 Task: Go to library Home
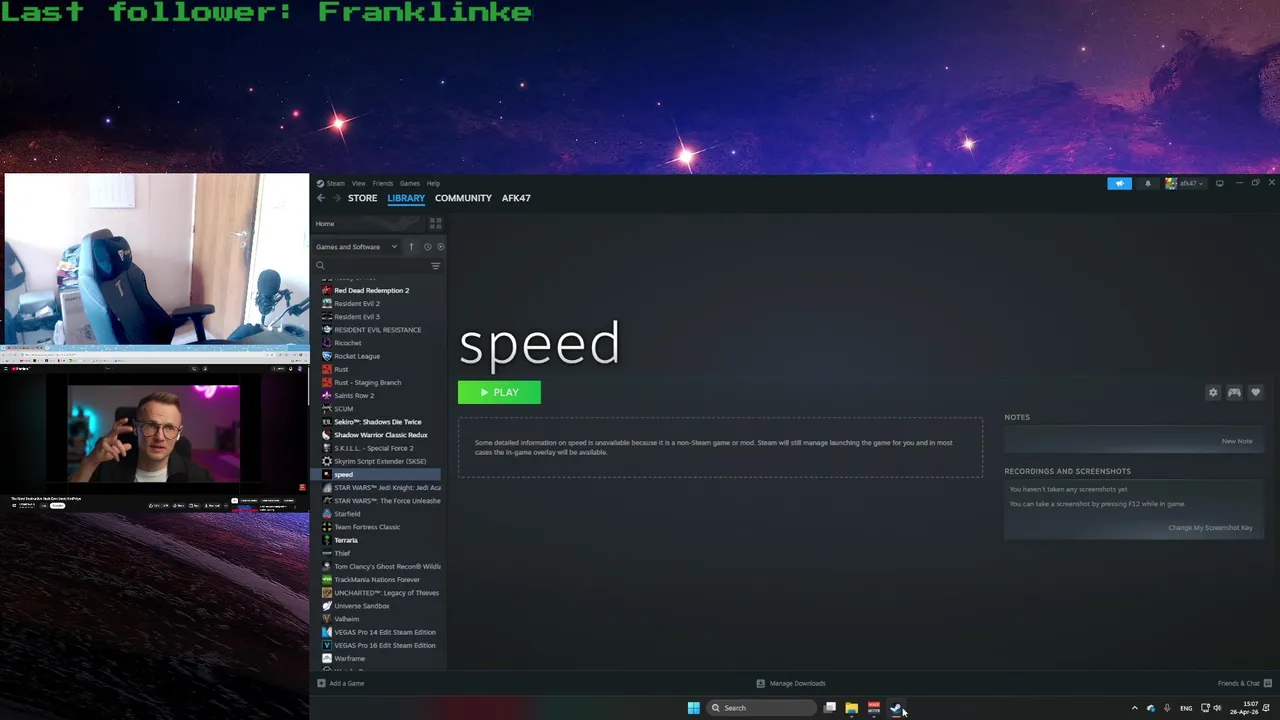[x=325, y=224]
